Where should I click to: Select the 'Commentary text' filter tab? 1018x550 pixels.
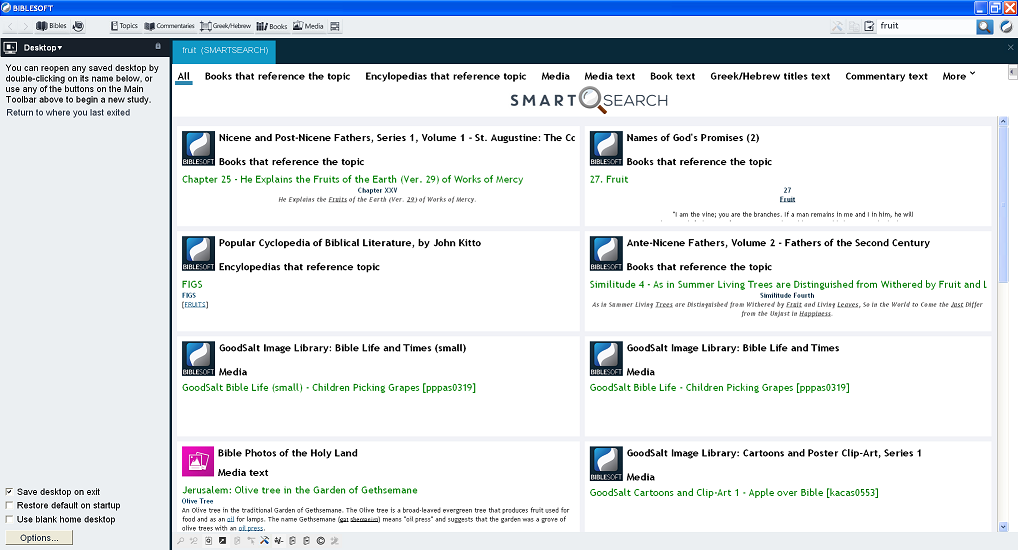(886, 77)
